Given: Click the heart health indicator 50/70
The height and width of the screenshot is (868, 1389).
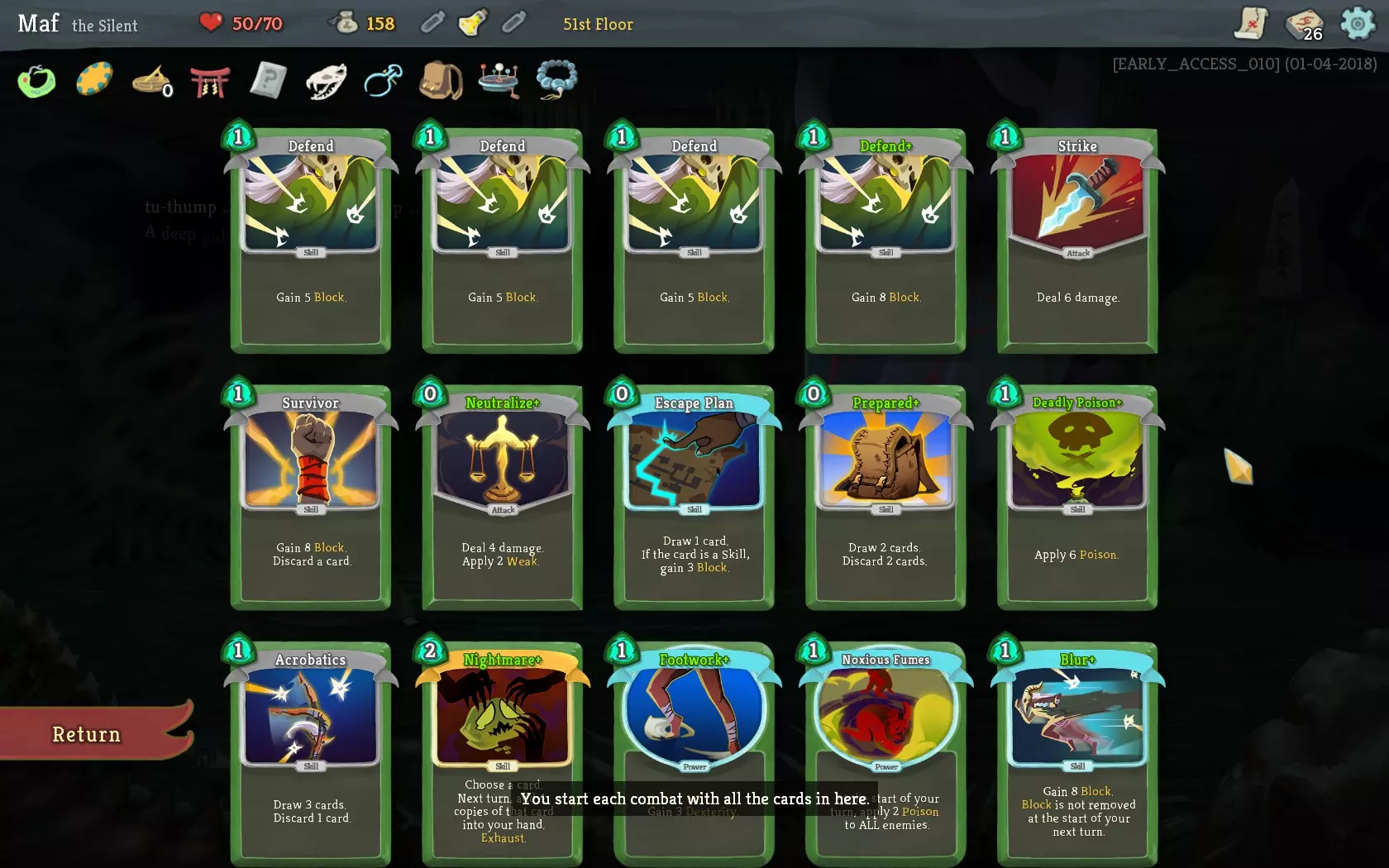Looking at the screenshot, I should point(241,23).
